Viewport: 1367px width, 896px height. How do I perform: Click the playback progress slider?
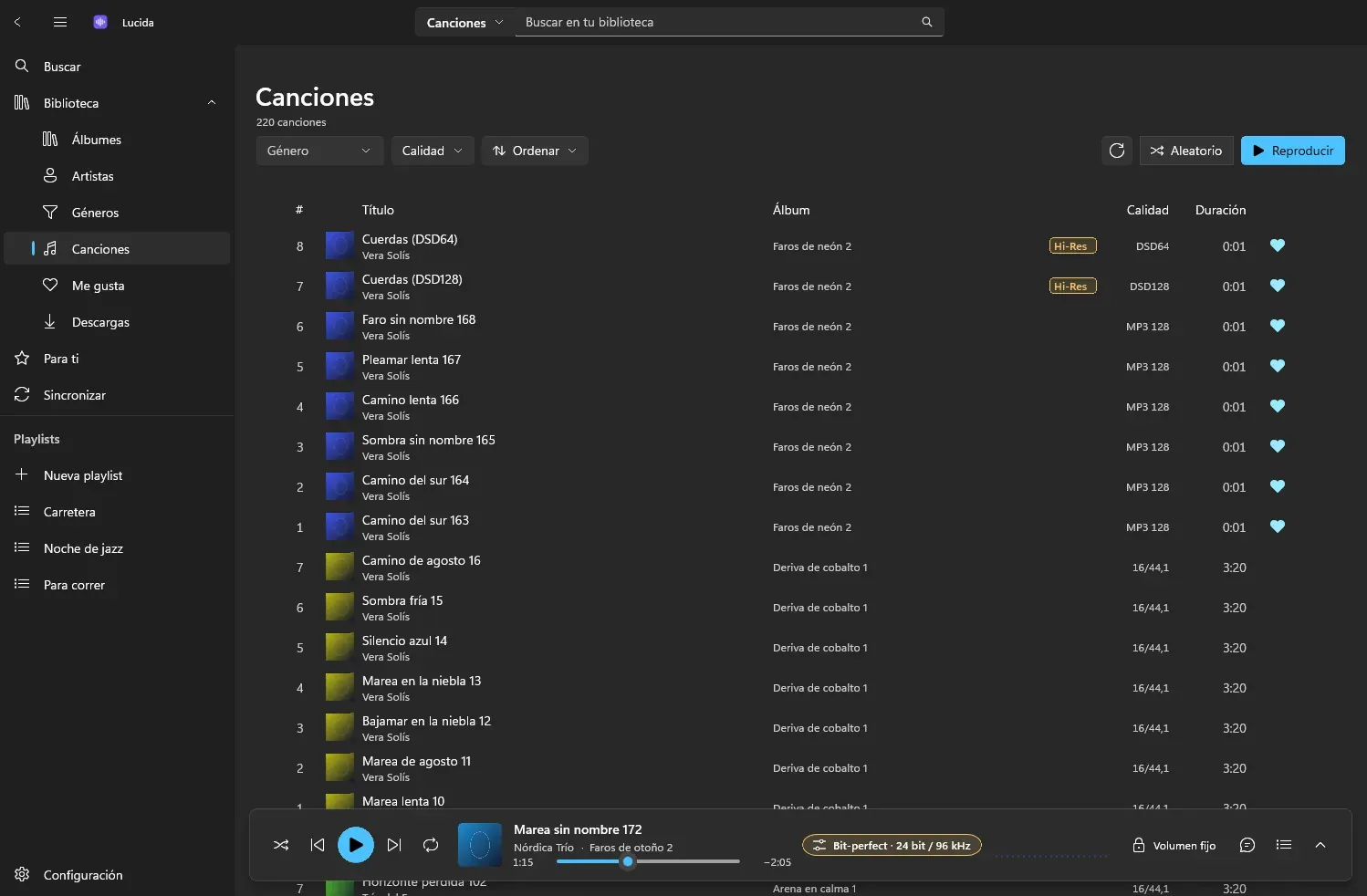[x=648, y=861]
